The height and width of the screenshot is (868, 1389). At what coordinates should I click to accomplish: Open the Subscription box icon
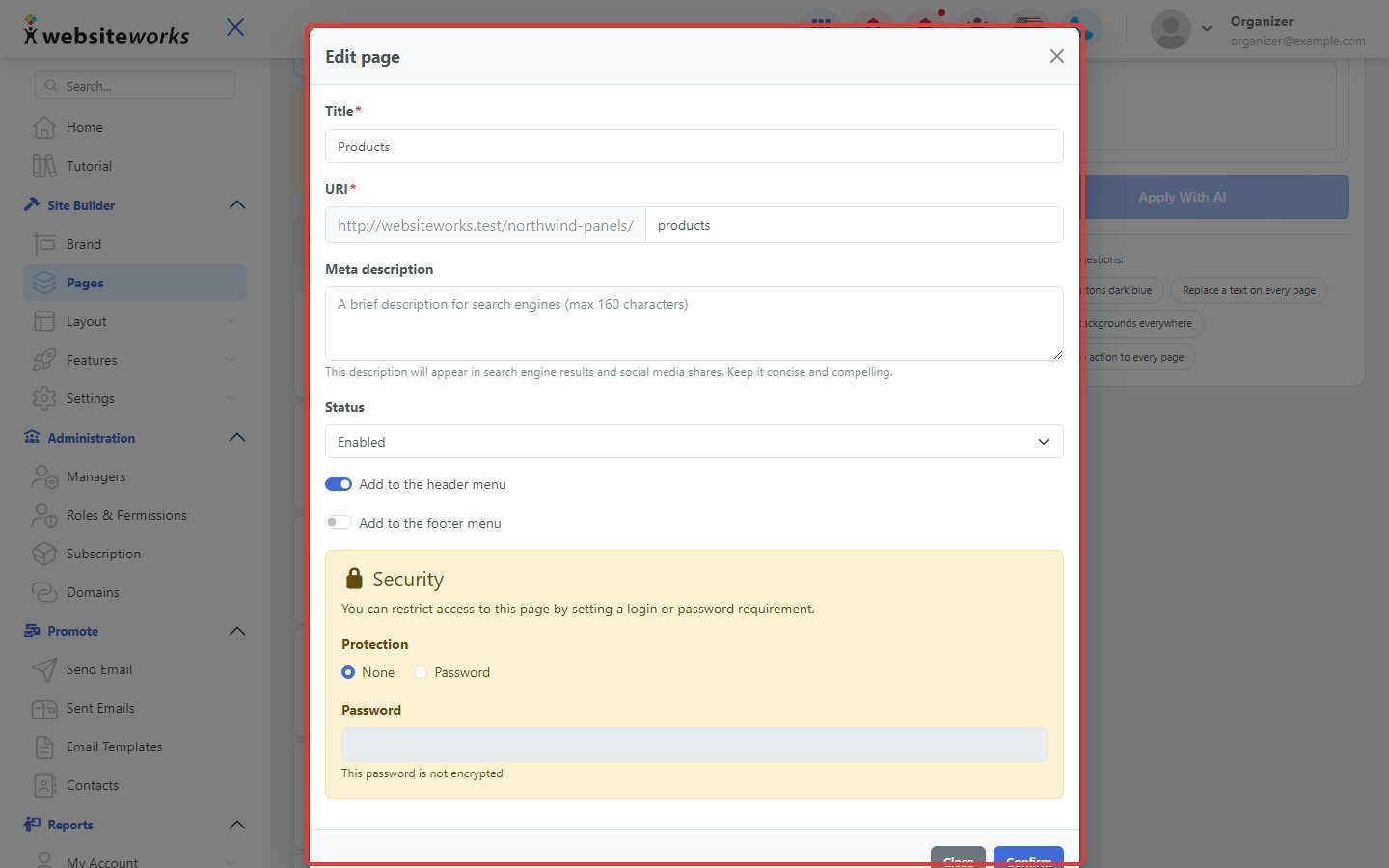(43, 554)
